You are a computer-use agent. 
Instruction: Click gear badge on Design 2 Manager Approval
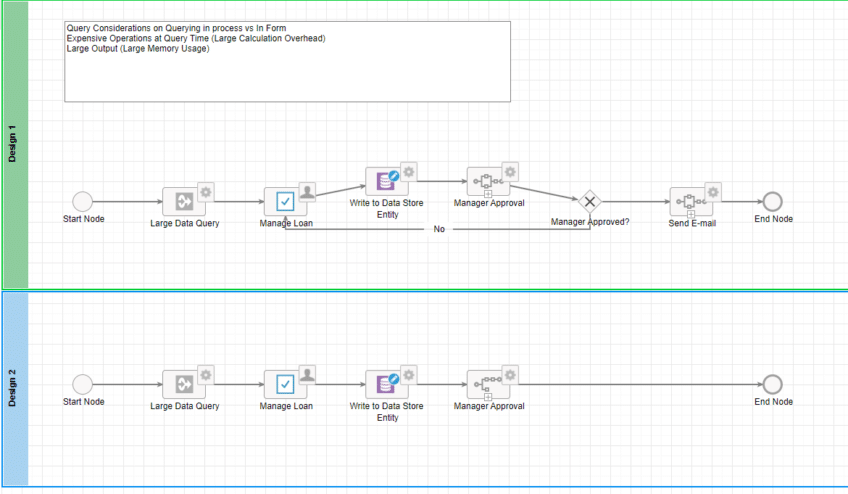(510, 375)
